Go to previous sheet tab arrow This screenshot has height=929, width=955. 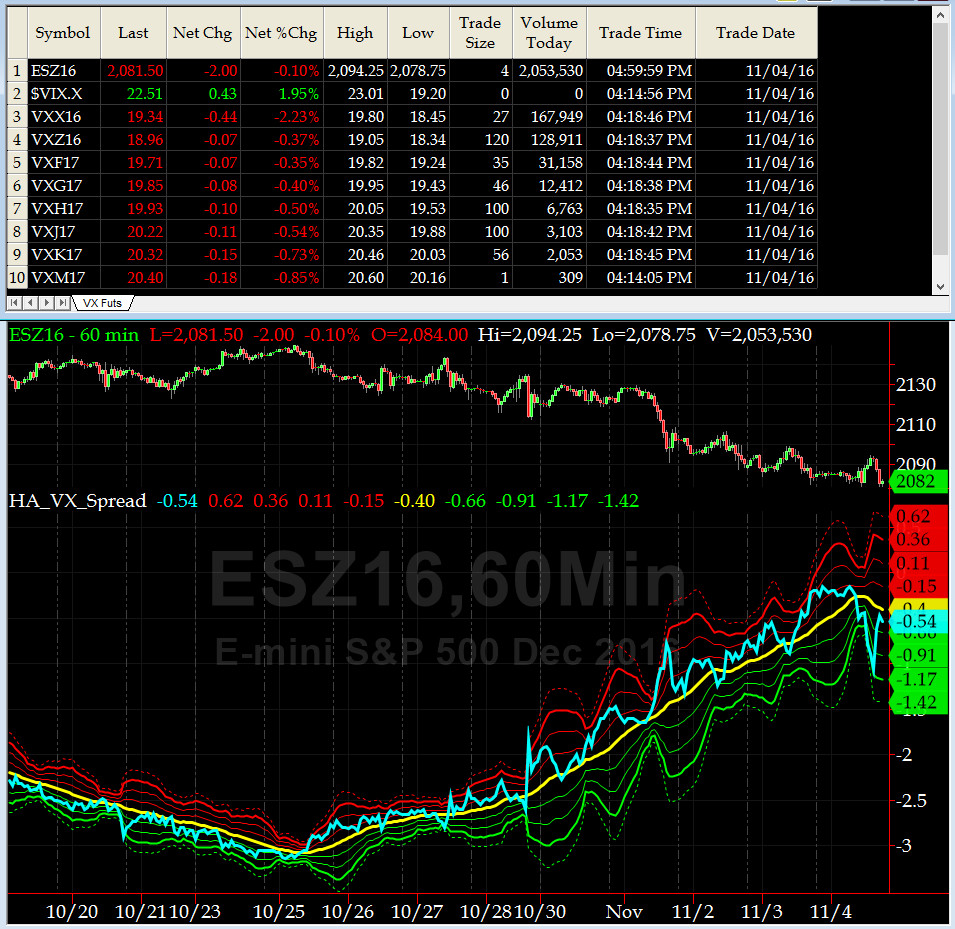30,303
